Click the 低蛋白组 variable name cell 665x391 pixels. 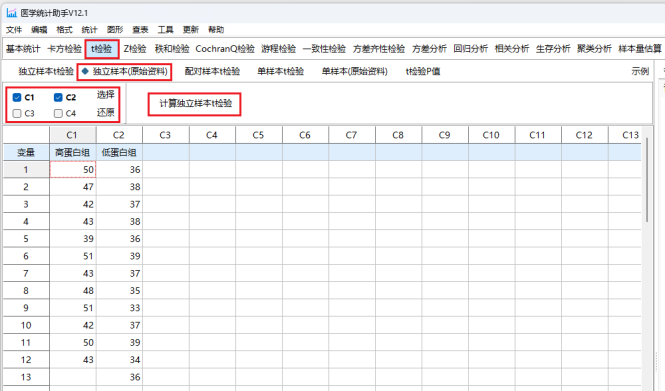click(x=119, y=152)
